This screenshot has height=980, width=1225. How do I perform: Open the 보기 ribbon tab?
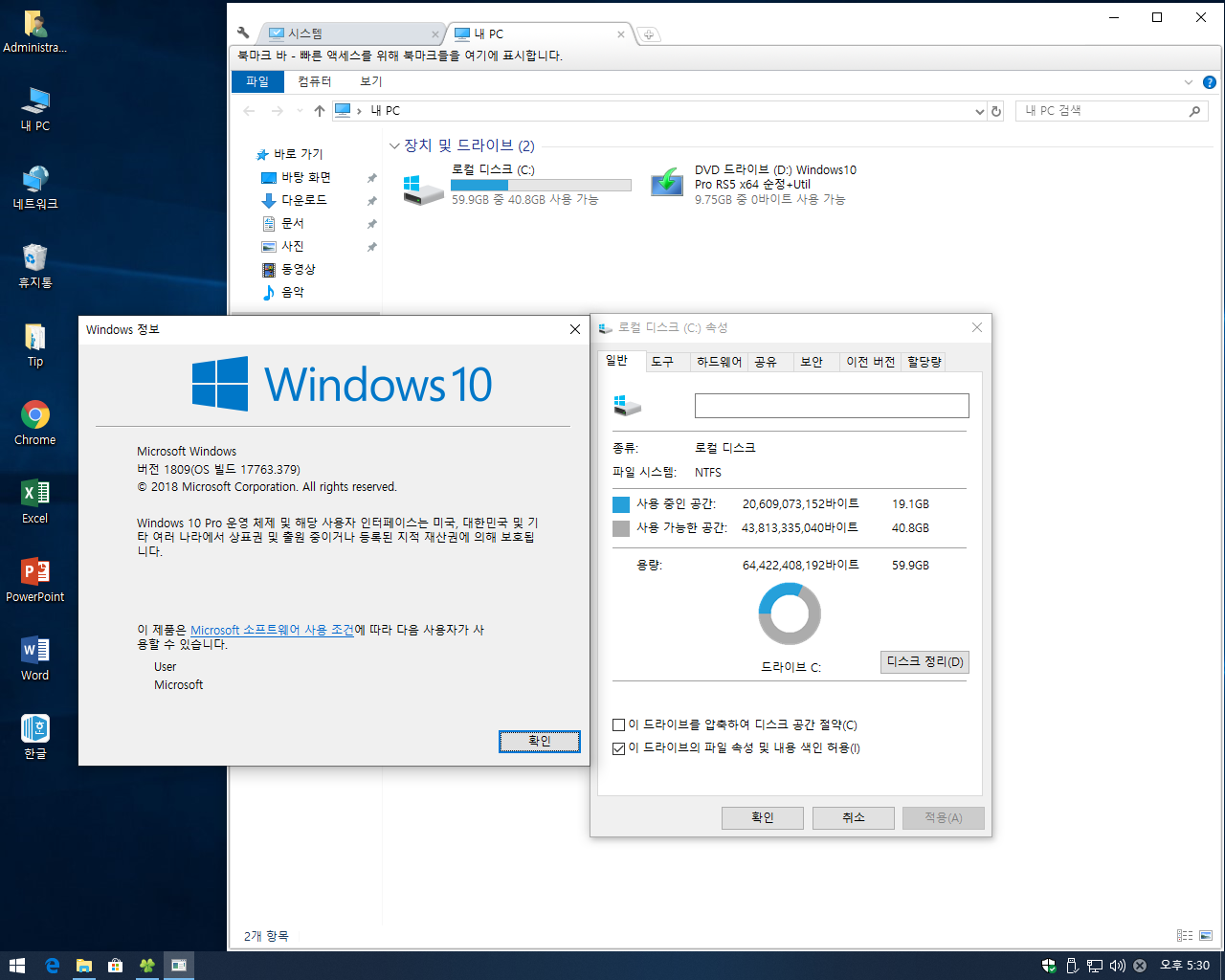(371, 81)
